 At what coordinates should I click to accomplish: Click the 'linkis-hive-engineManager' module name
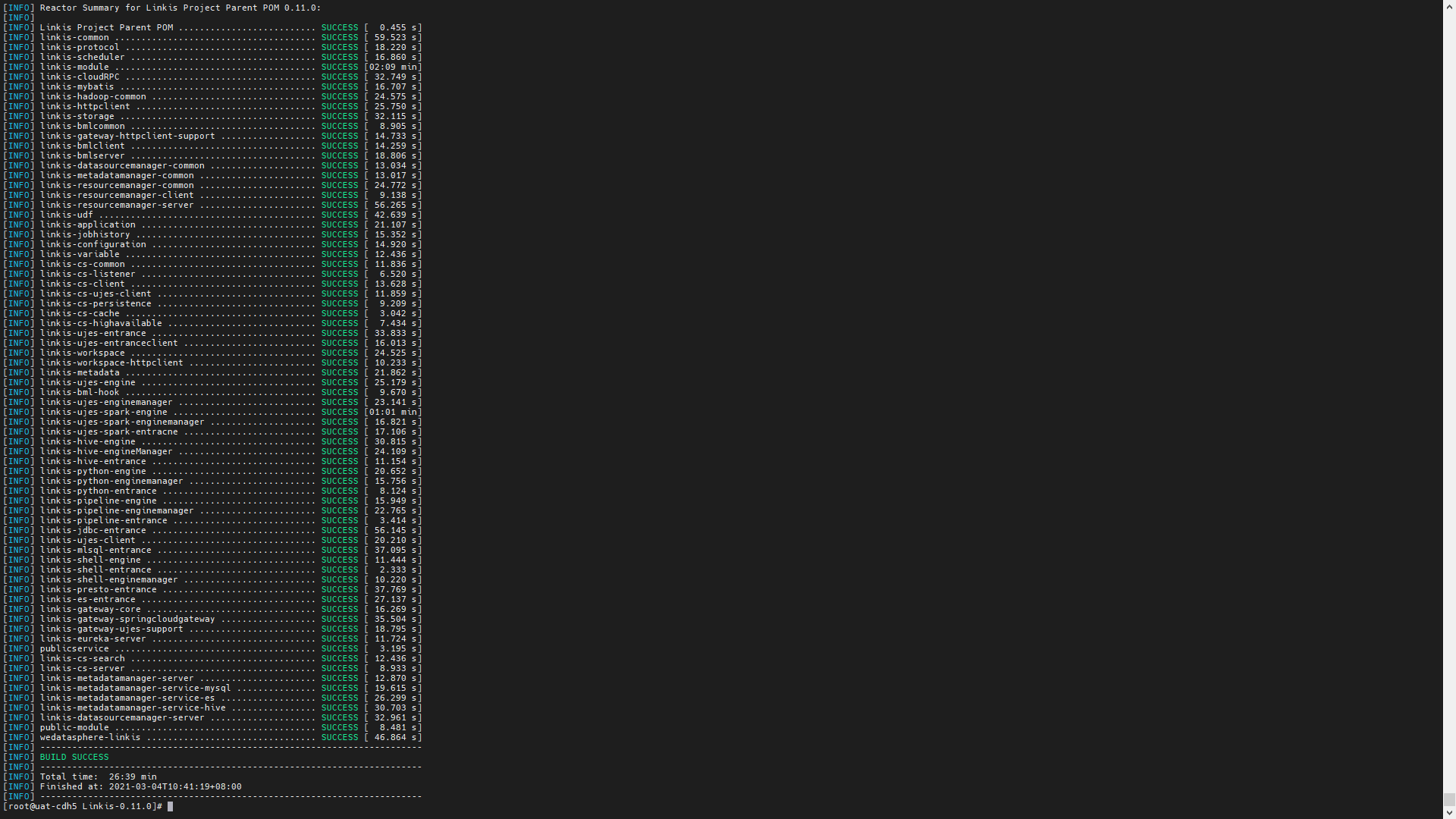click(x=106, y=451)
